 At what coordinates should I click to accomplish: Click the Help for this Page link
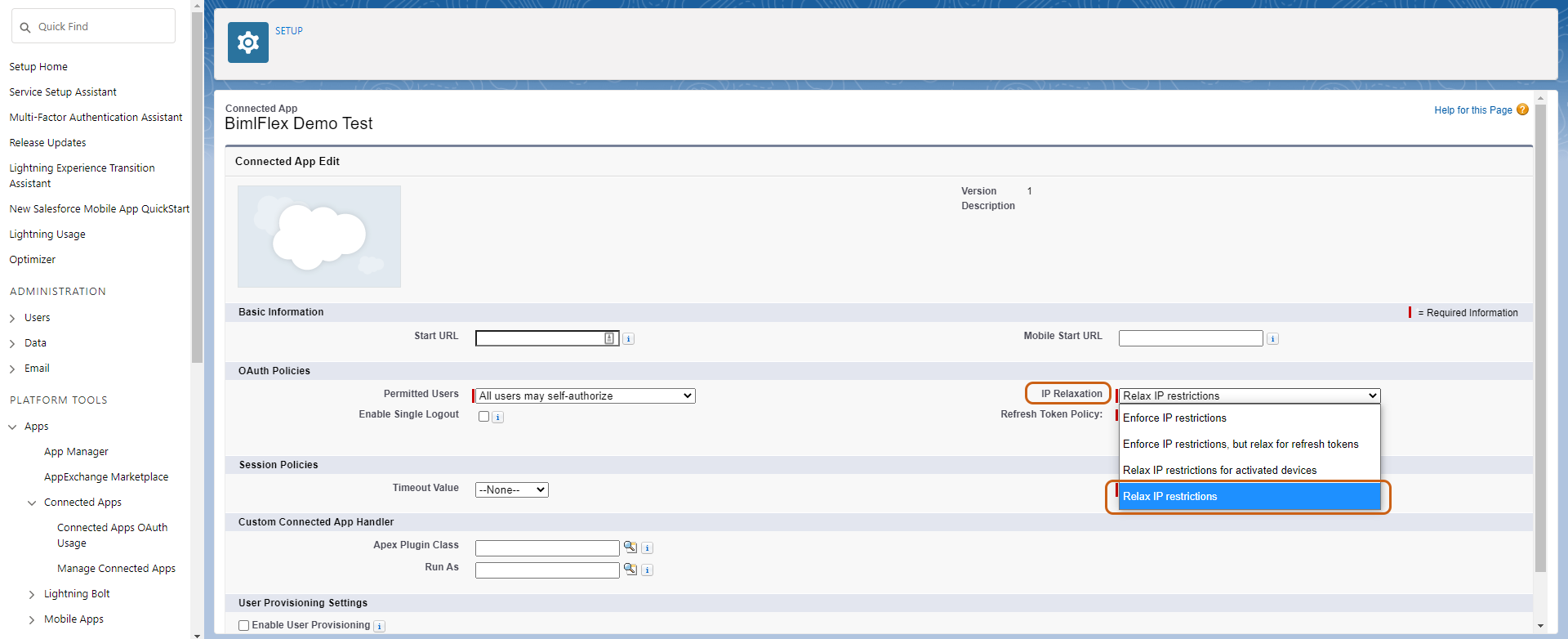tap(1472, 110)
